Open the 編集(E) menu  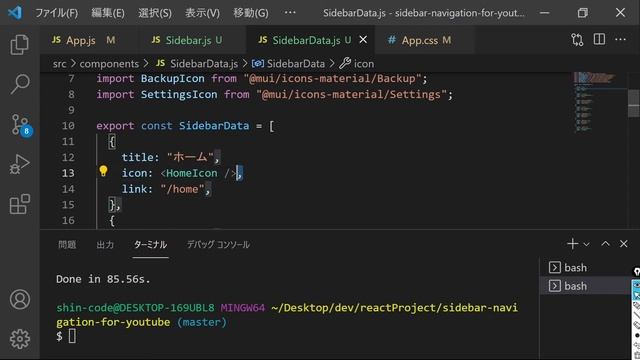pos(108,13)
